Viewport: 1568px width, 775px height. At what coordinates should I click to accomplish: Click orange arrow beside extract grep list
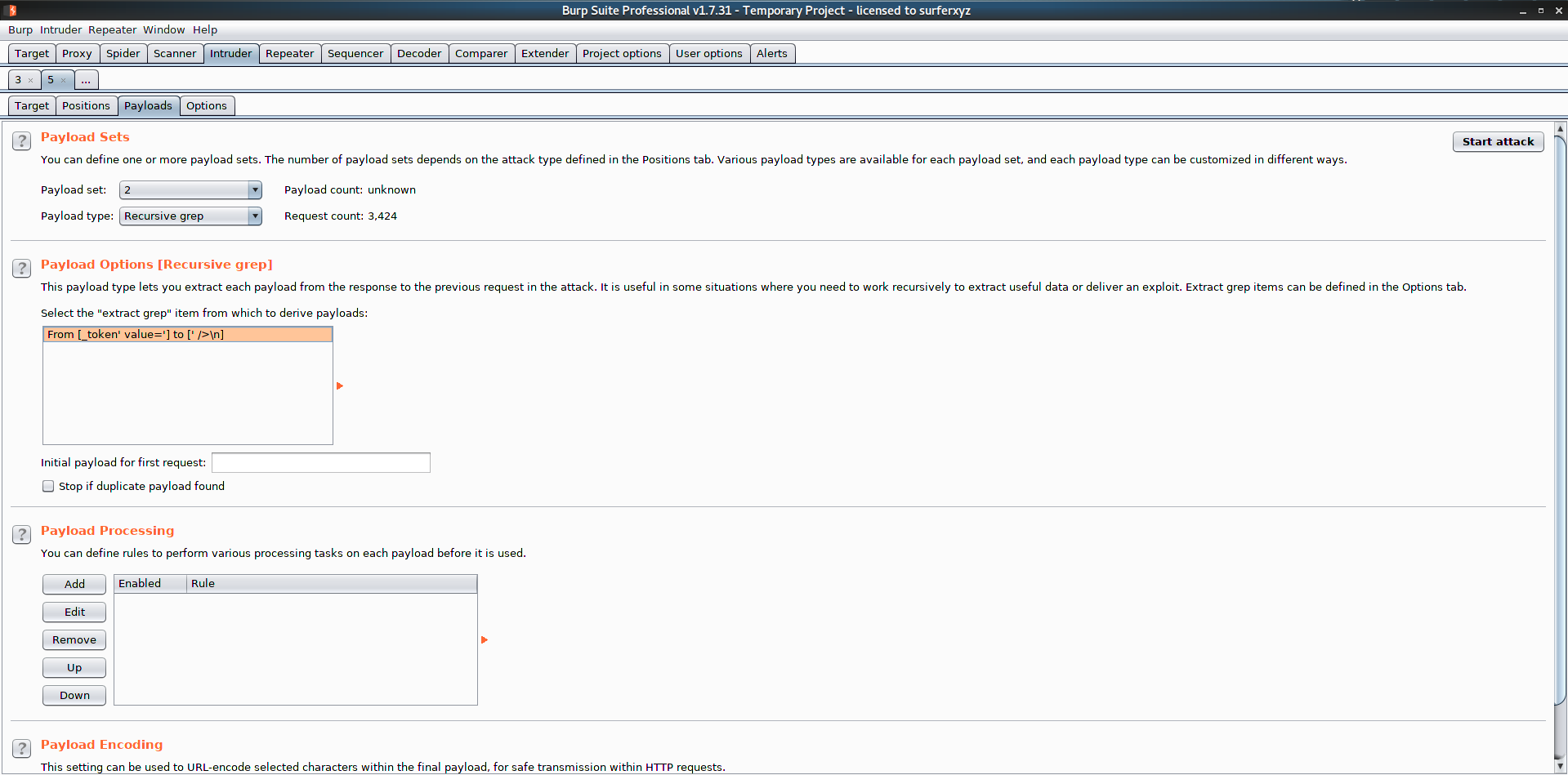(x=340, y=385)
